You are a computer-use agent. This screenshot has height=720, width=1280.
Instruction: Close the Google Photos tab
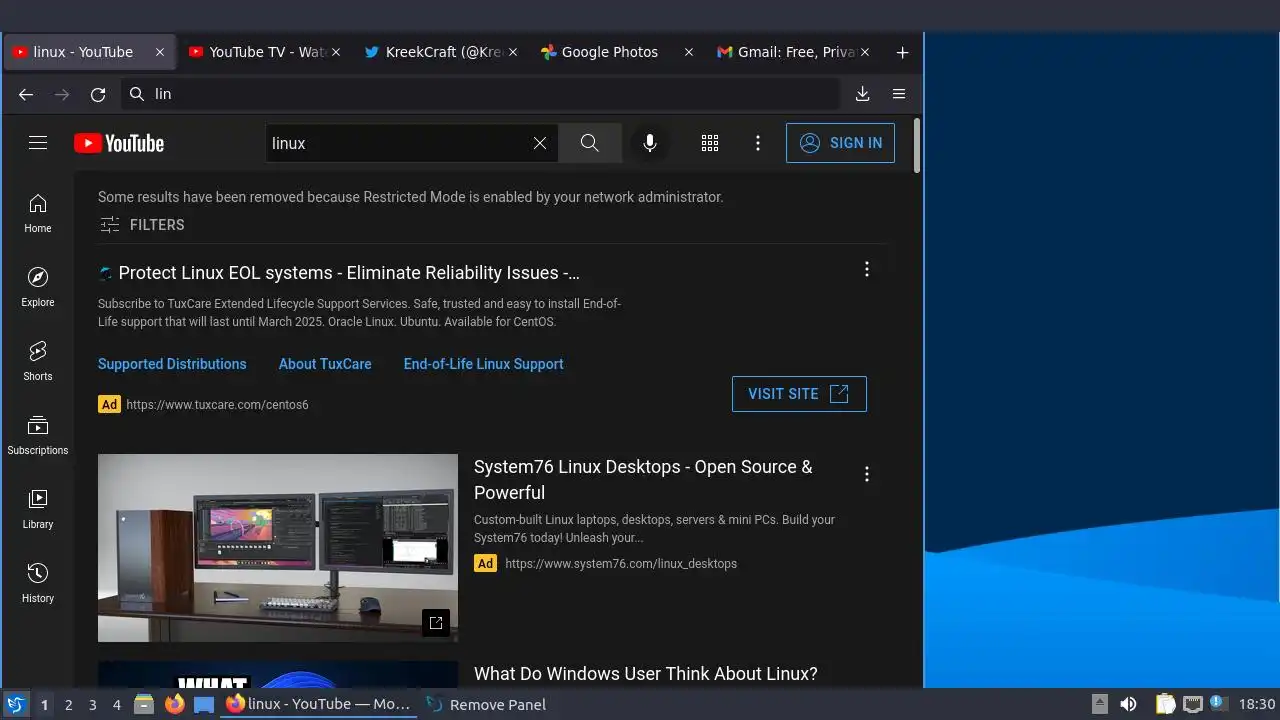click(x=688, y=52)
